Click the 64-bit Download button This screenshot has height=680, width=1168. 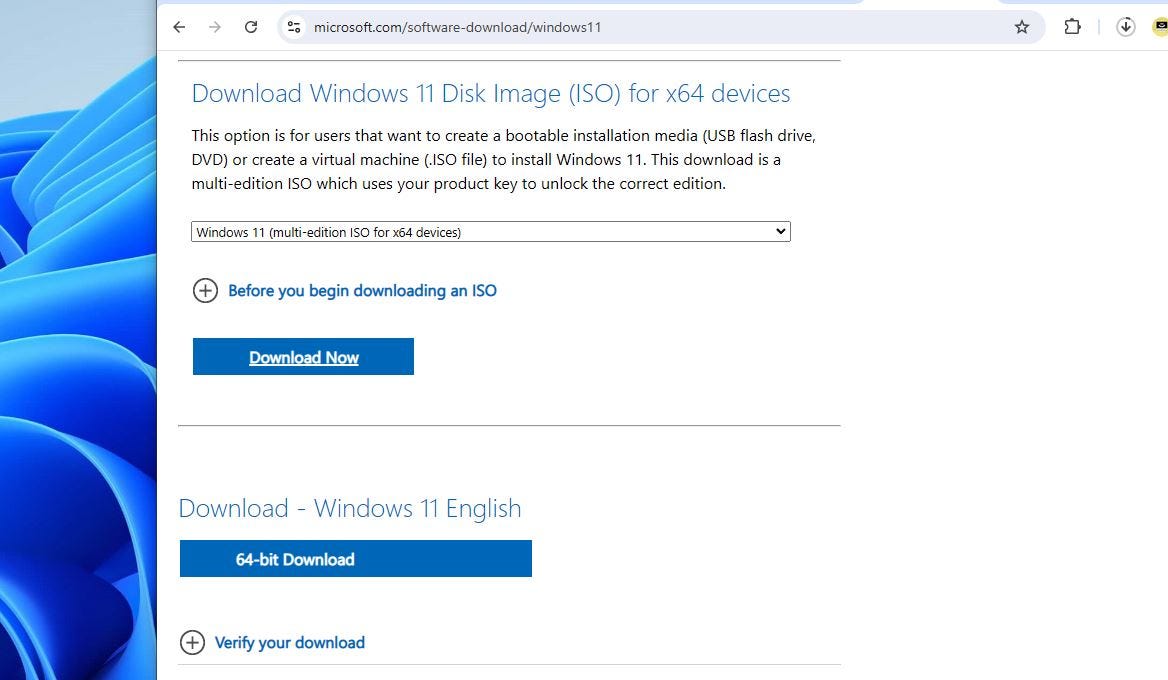coord(355,558)
